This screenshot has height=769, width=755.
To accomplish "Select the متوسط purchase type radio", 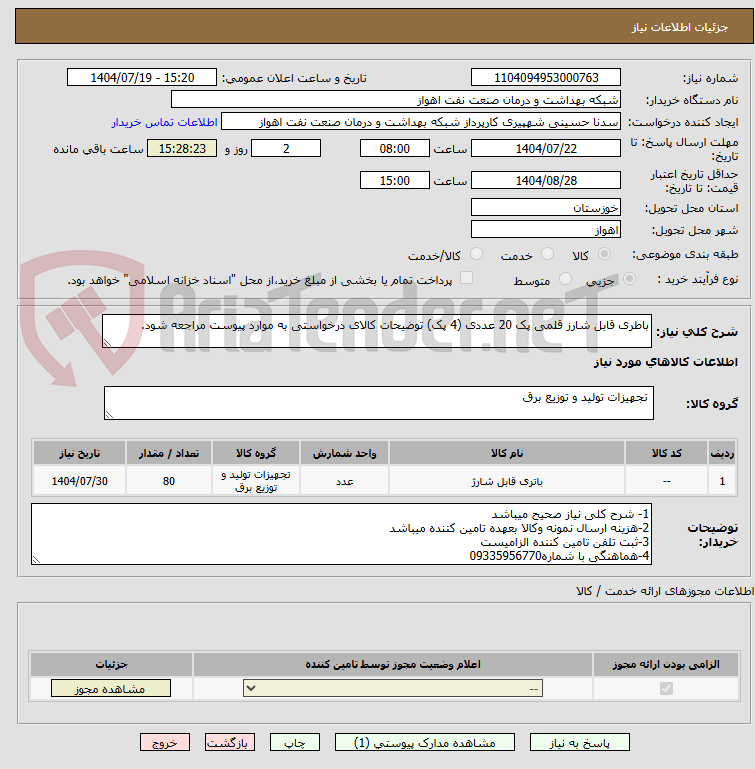I will click(x=565, y=279).
